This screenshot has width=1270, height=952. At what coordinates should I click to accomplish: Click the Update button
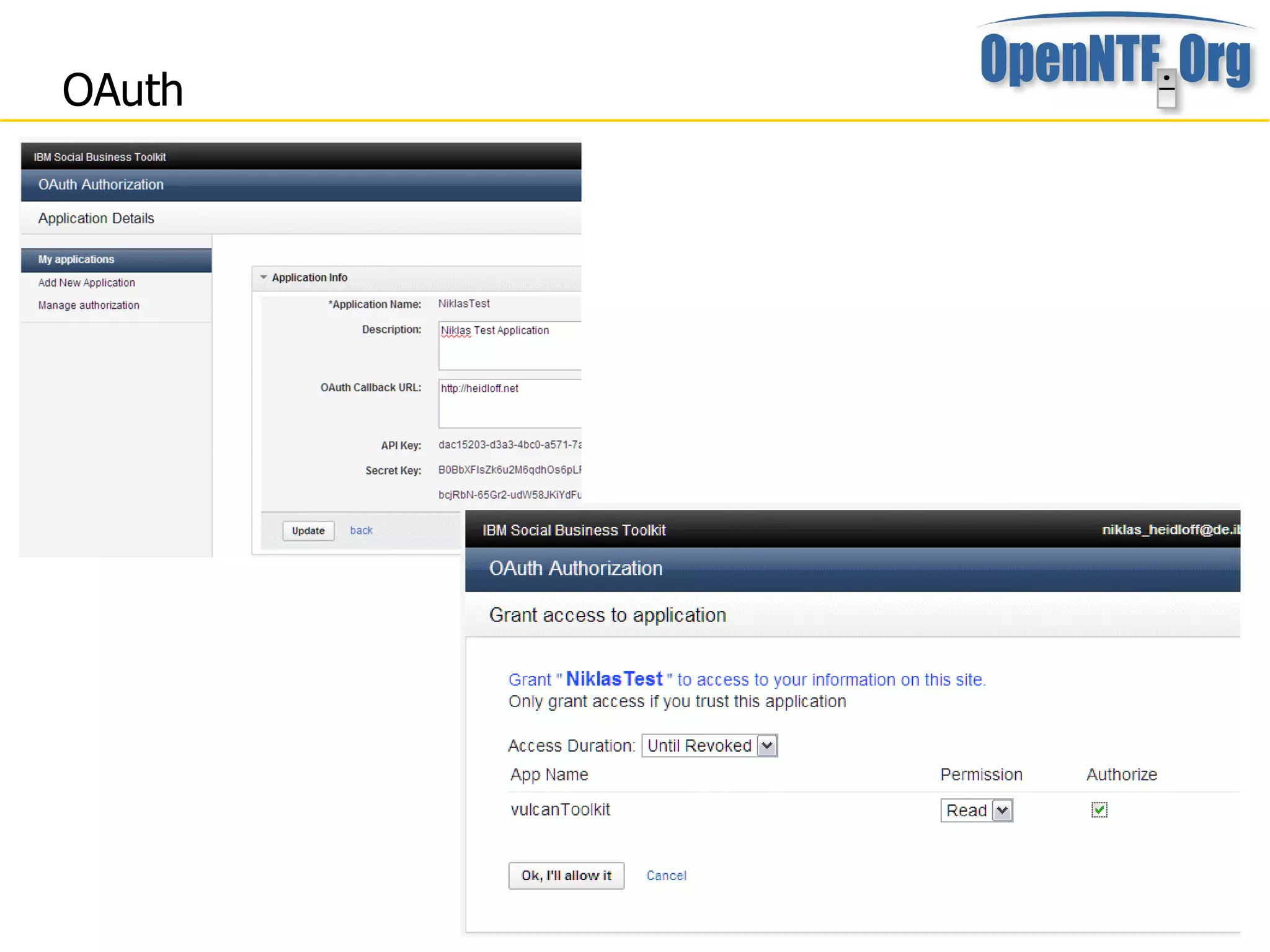308,531
